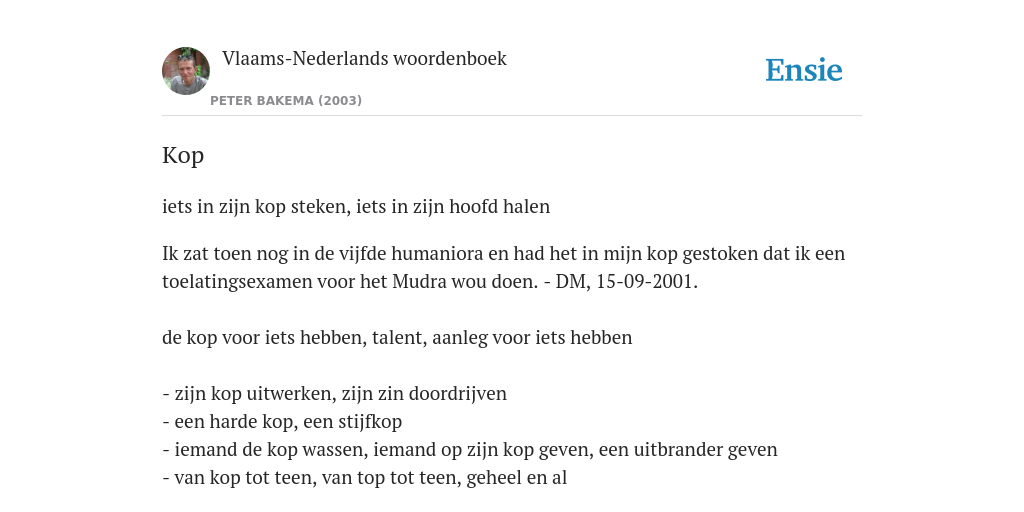Viewport: 1024px width, 512px height.
Task: Click the 'iemand de kop wassen' entry
Action: (470, 450)
